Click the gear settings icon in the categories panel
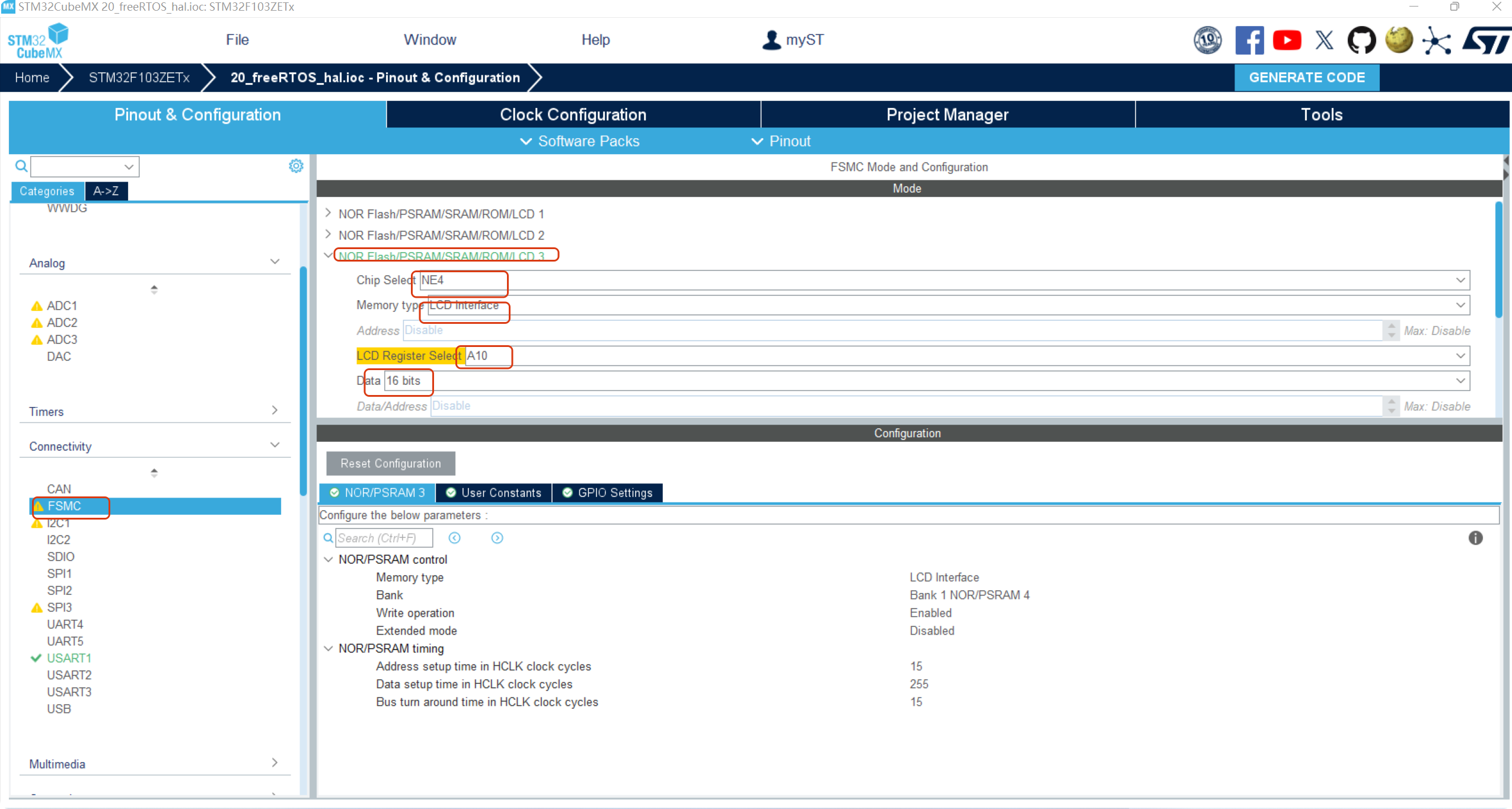This screenshot has height=809, width=1512. 296,166
